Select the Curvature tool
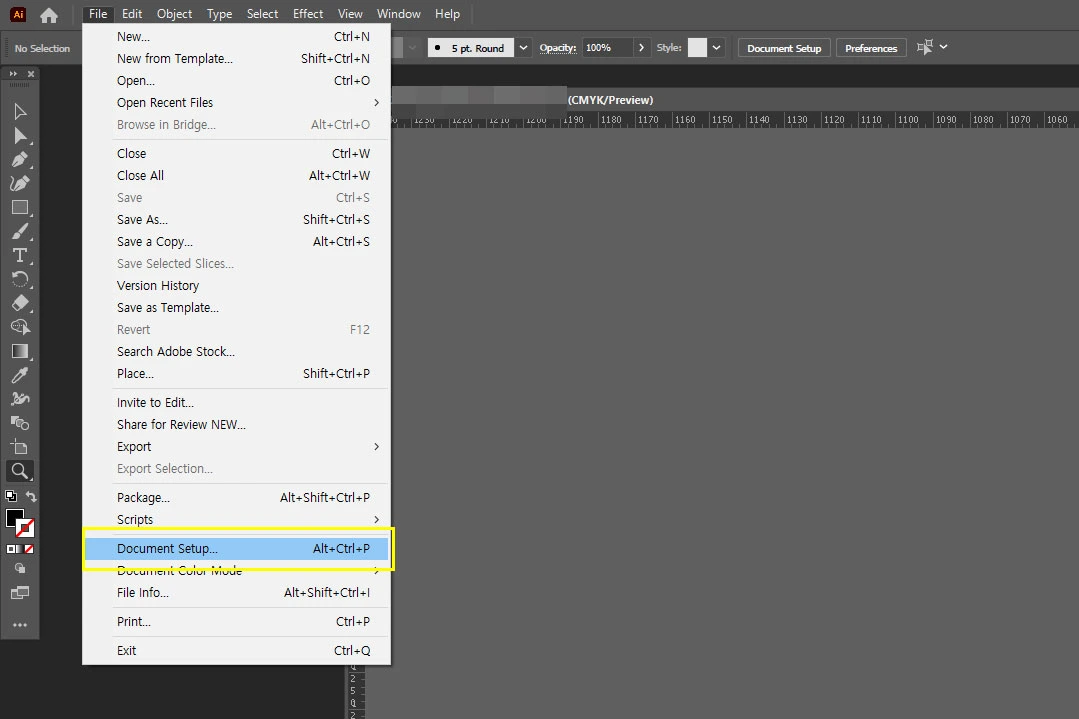The width and height of the screenshot is (1079, 719). 20,184
